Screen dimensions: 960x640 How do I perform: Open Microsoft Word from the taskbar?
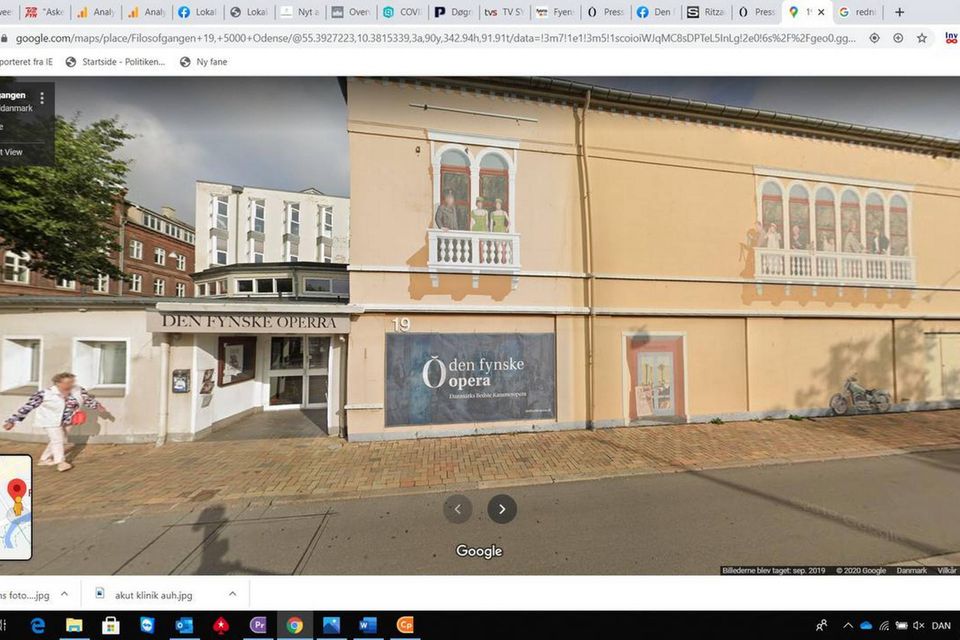pos(368,625)
